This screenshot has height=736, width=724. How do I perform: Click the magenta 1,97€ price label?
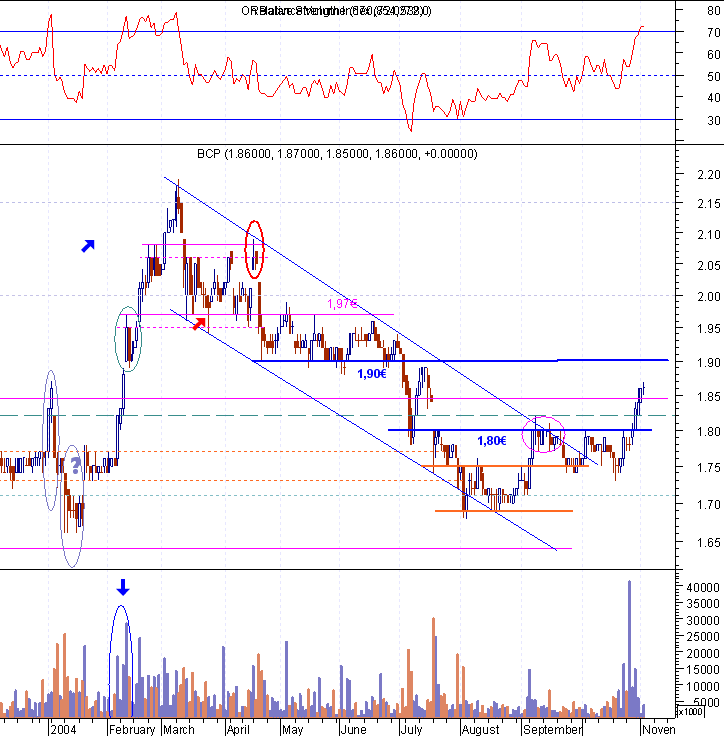pyautogui.click(x=342, y=304)
